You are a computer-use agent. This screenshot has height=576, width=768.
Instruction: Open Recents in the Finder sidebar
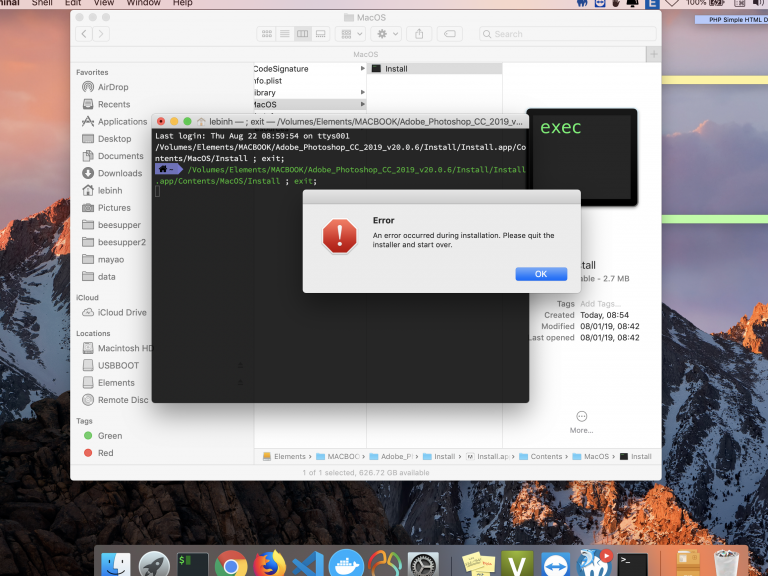(114, 104)
